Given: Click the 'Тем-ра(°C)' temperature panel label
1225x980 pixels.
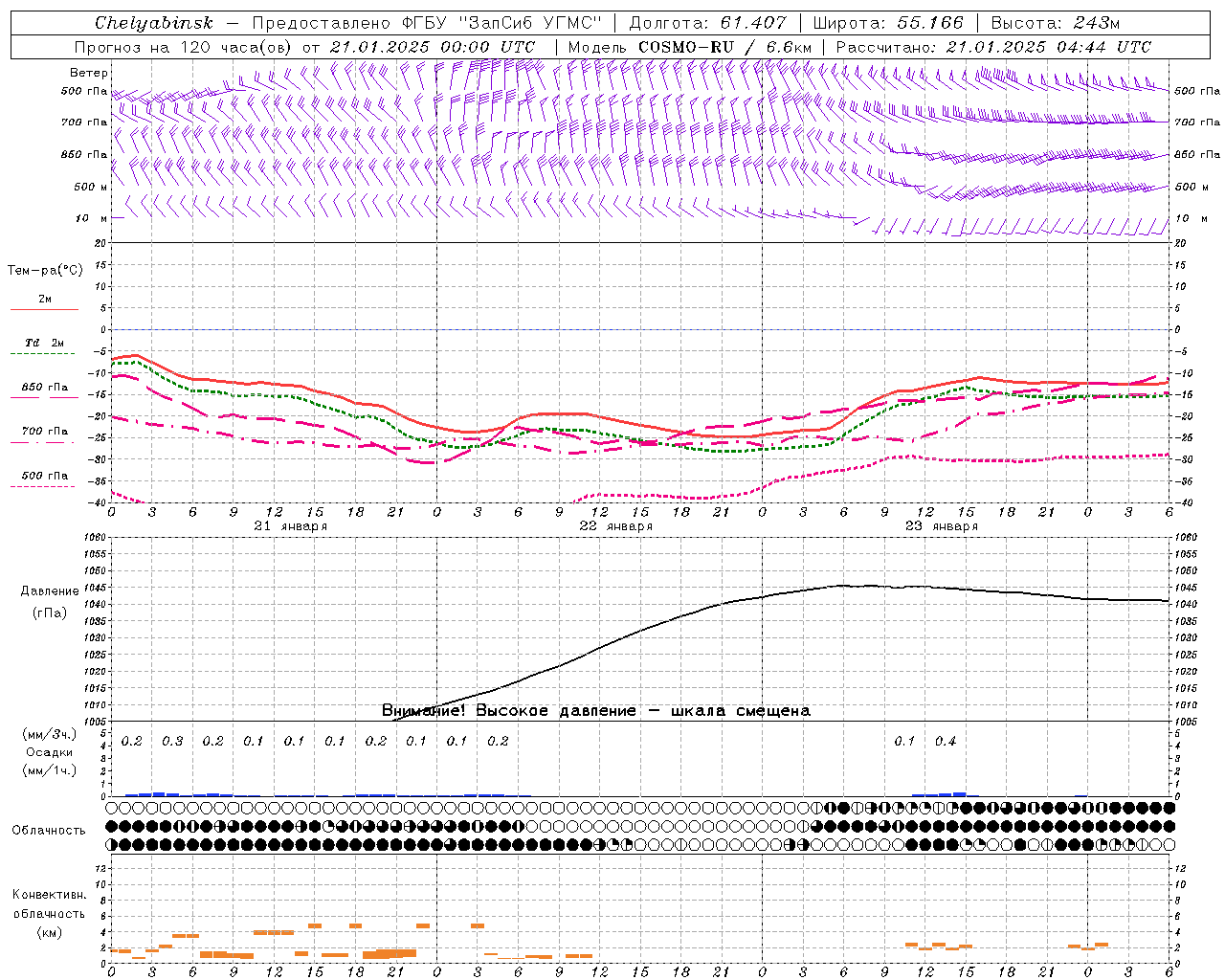Looking at the screenshot, I should pyautogui.click(x=45, y=271).
